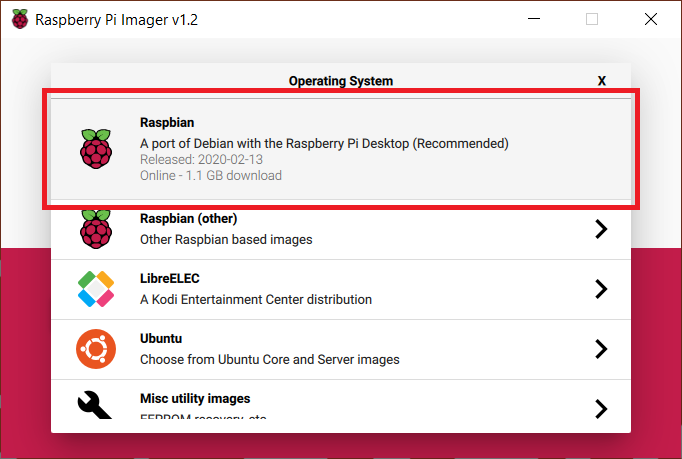The height and width of the screenshot is (459, 682).
Task: Select the Raspbian raspberry icon
Action: (96, 149)
